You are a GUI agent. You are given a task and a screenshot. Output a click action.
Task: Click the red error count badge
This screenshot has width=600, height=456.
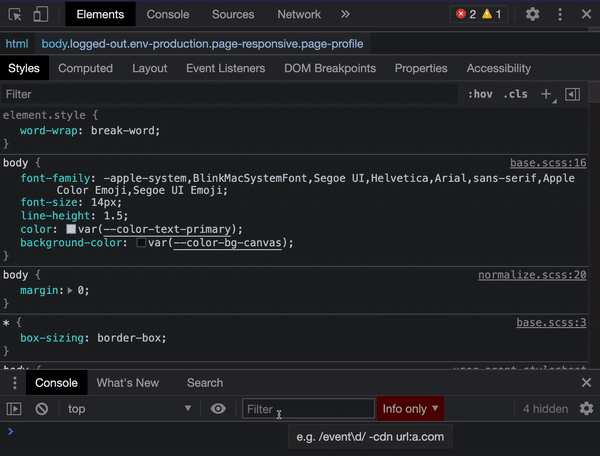coord(466,15)
